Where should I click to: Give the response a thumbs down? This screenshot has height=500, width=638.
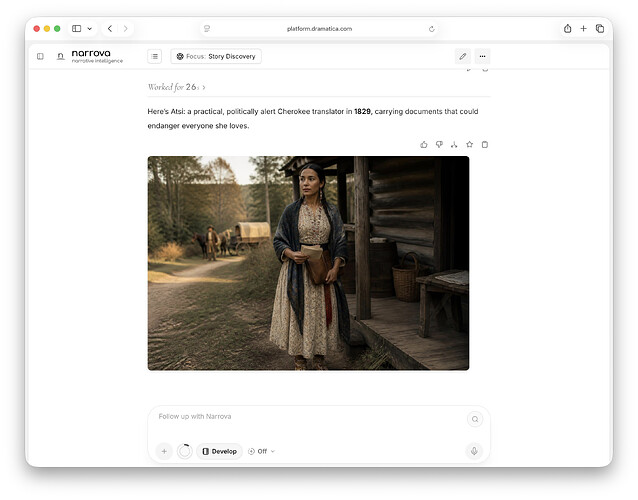(439, 144)
